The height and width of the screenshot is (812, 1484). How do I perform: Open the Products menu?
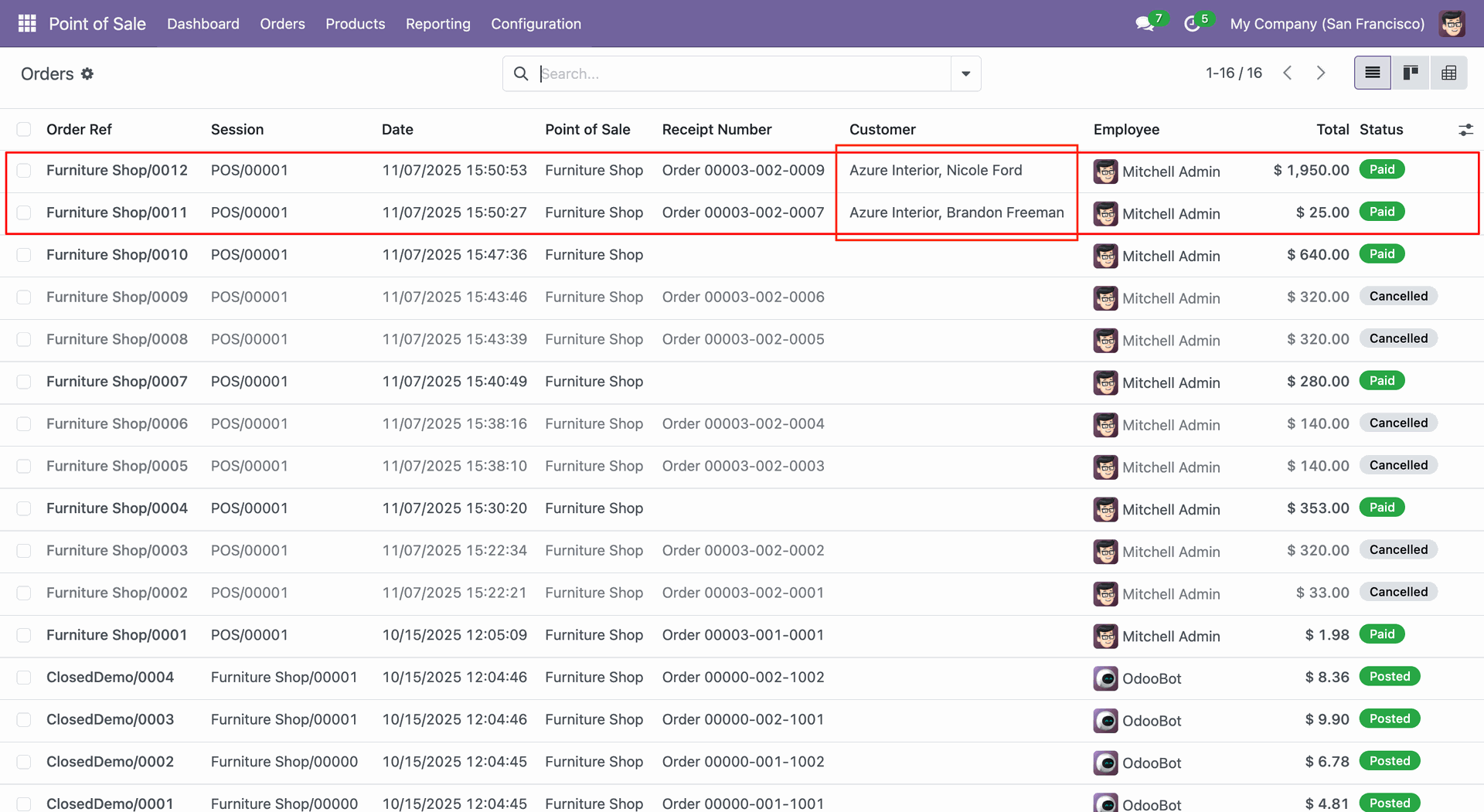point(355,24)
